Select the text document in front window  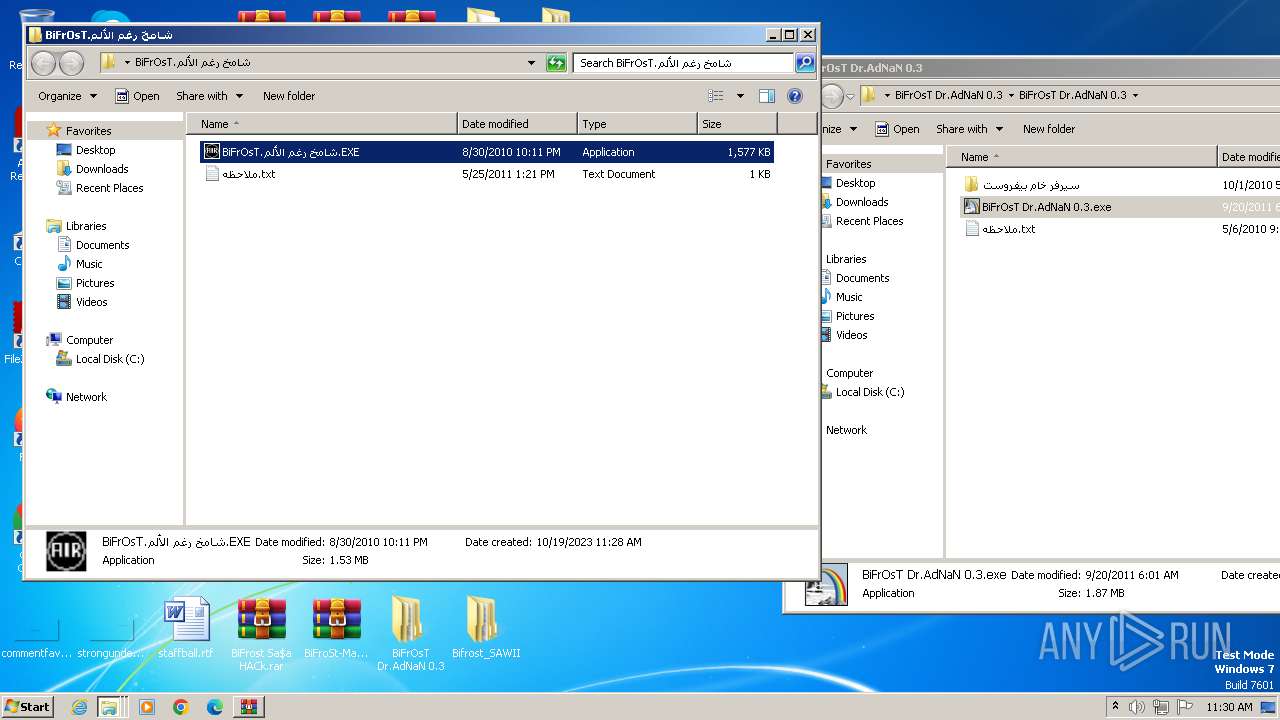487,174
